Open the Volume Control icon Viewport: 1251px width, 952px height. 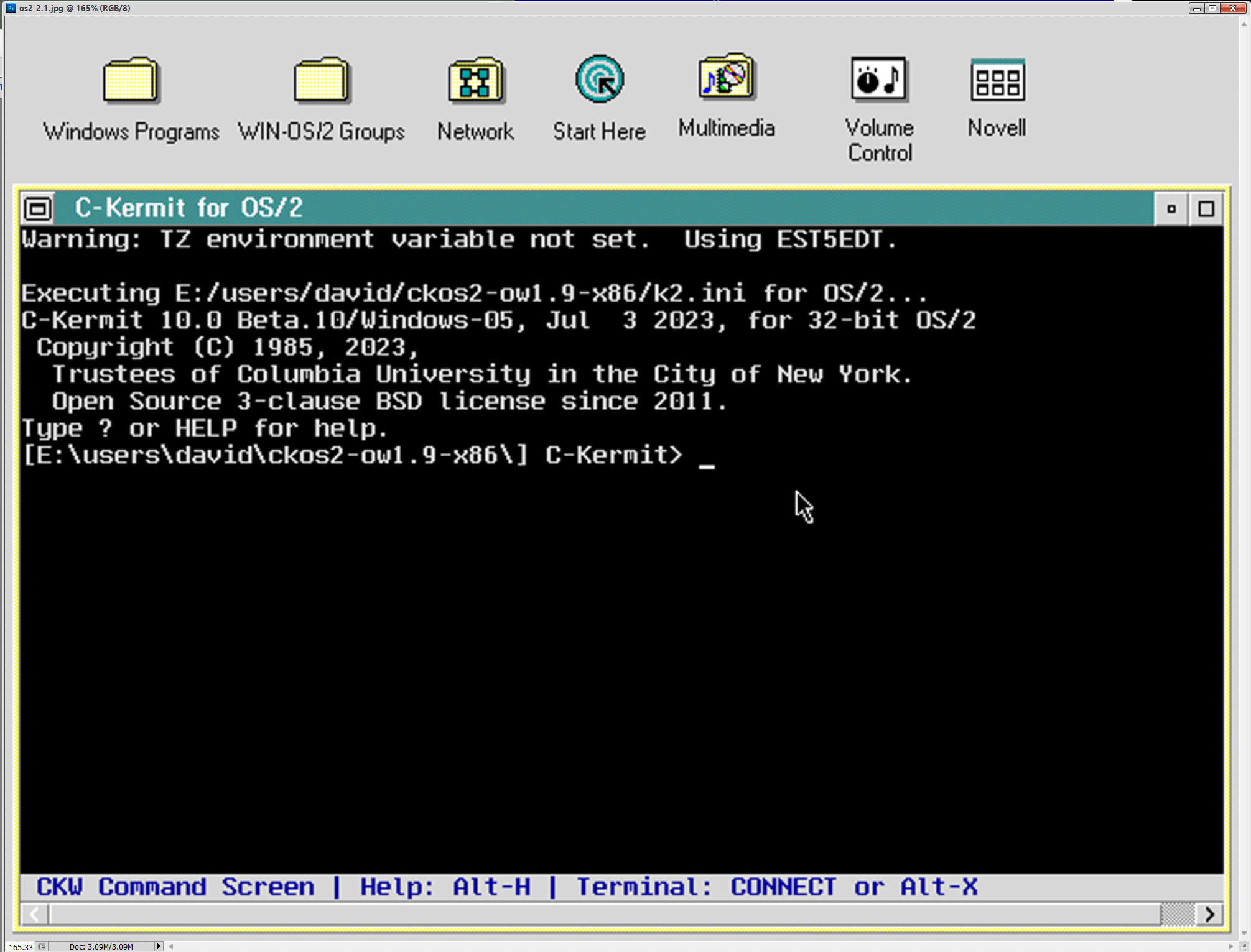click(x=879, y=79)
